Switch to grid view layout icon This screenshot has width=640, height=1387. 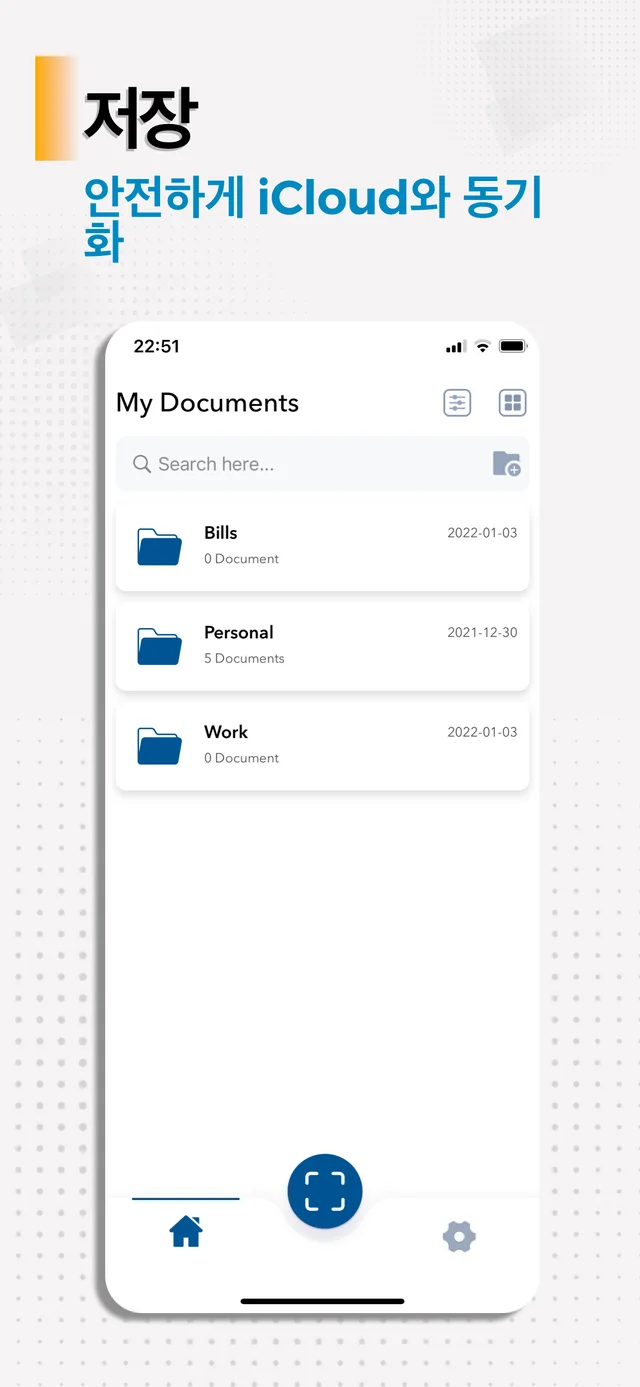pyautogui.click(x=513, y=403)
